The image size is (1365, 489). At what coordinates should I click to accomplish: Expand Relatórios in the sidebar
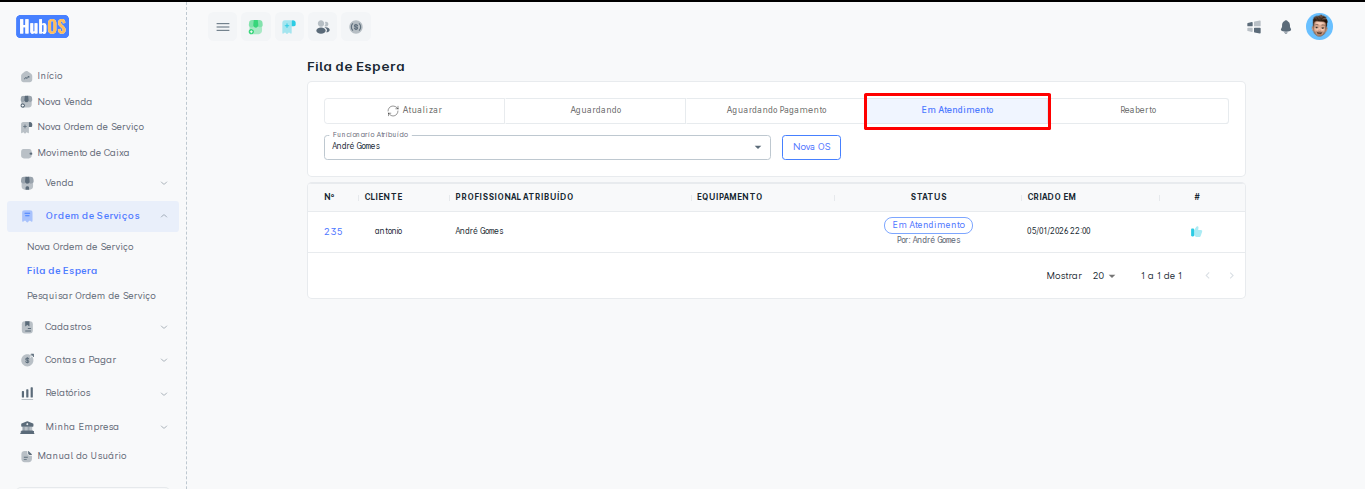pyautogui.click(x=92, y=393)
